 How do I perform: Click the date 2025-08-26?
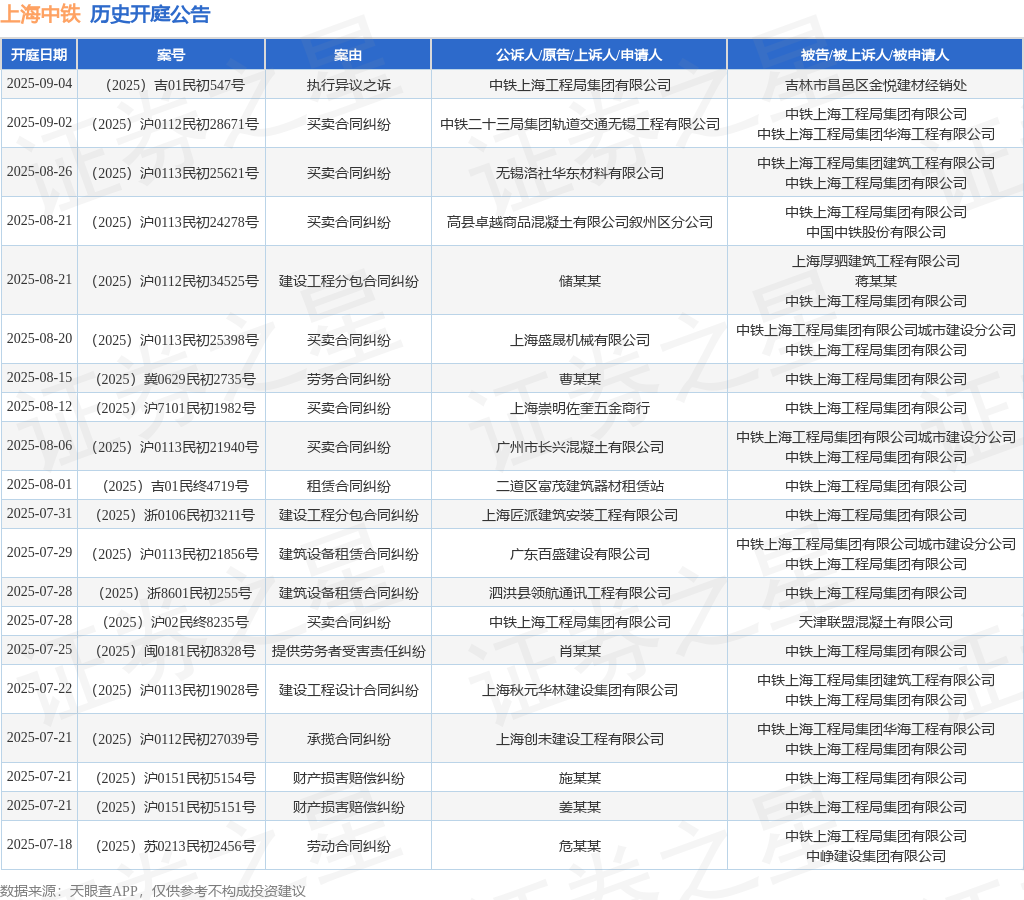(39, 172)
